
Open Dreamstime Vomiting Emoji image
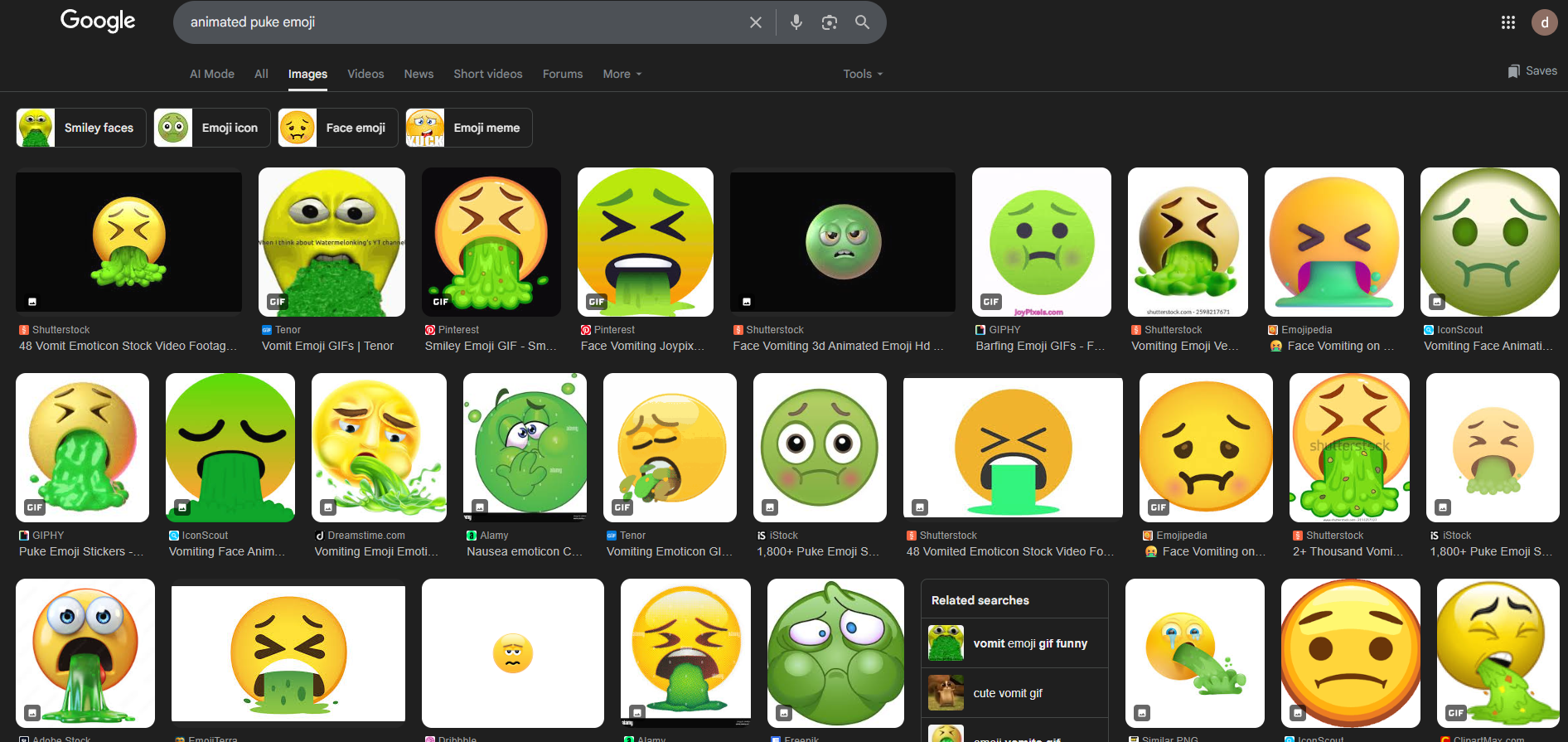(x=379, y=448)
